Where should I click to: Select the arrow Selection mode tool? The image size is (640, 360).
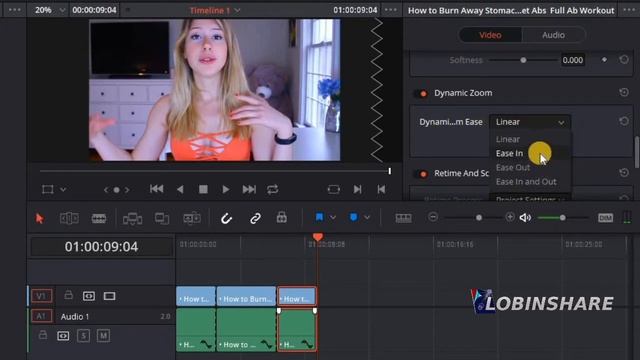pos(40,218)
